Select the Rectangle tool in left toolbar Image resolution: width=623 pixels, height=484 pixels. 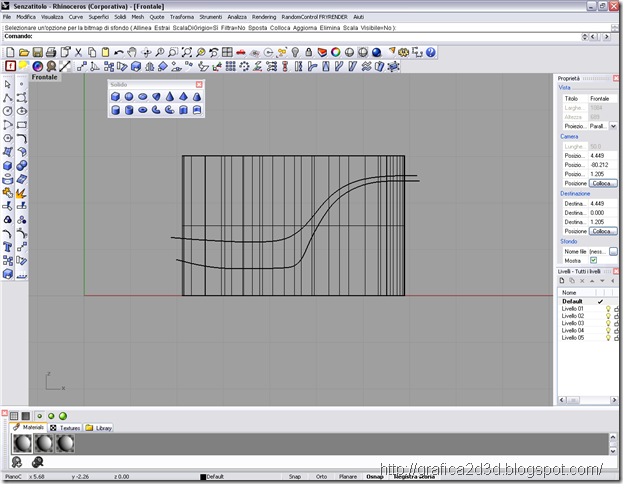[21, 125]
